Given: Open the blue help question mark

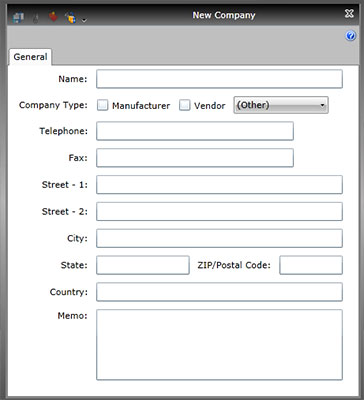Looking at the screenshot, I should pyautogui.click(x=350, y=36).
